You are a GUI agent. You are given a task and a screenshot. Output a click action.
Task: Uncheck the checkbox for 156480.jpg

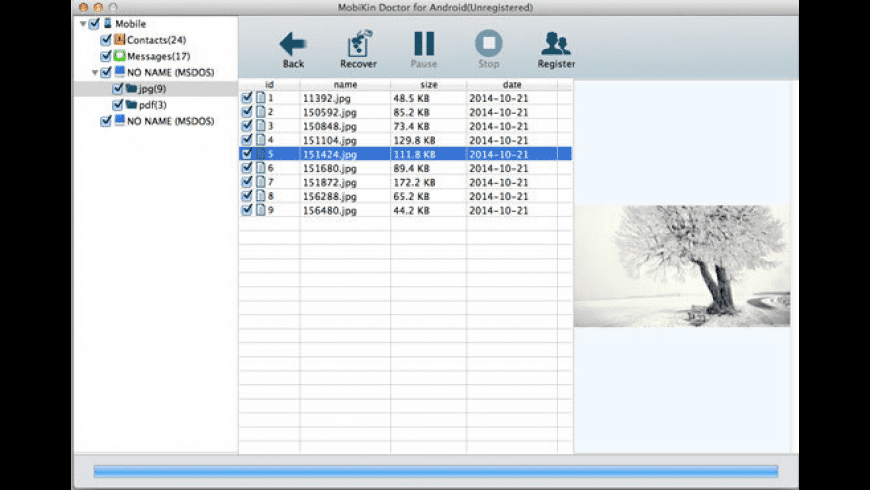tap(247, 210)
